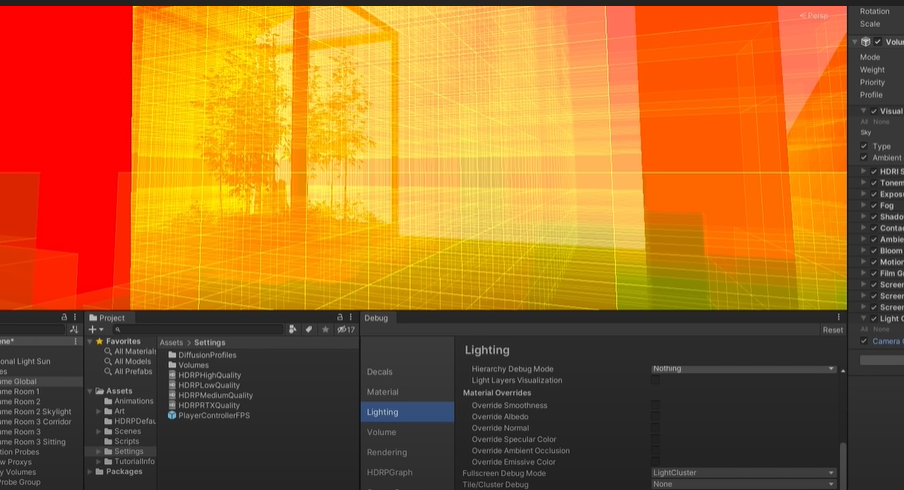The width and height of the screenshot is (904, 490).
Task: Toggle hidden packages visibility icon showing 17
Action: point(346,329)
